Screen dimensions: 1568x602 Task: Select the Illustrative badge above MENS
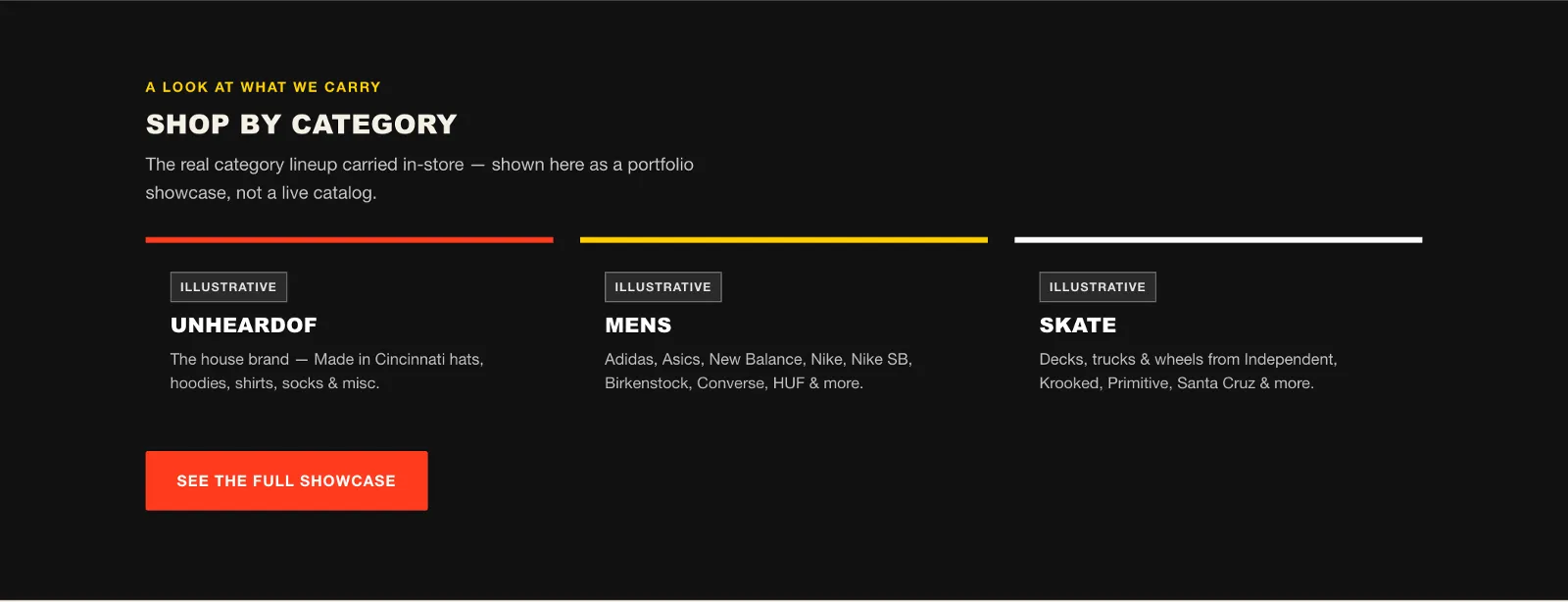click(x=663, y=287)
